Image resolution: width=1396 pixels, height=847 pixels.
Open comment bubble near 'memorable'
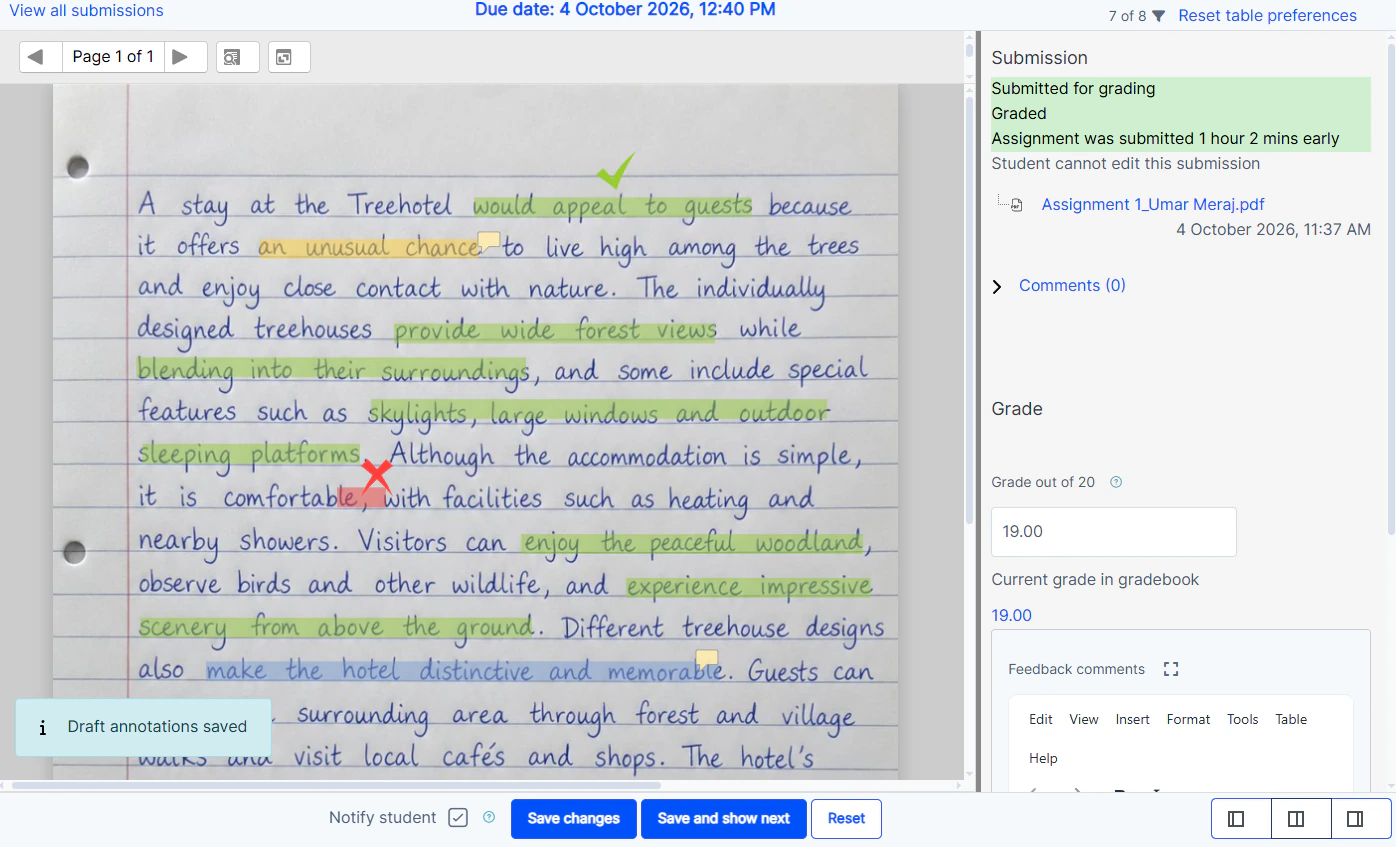point(707,660)
